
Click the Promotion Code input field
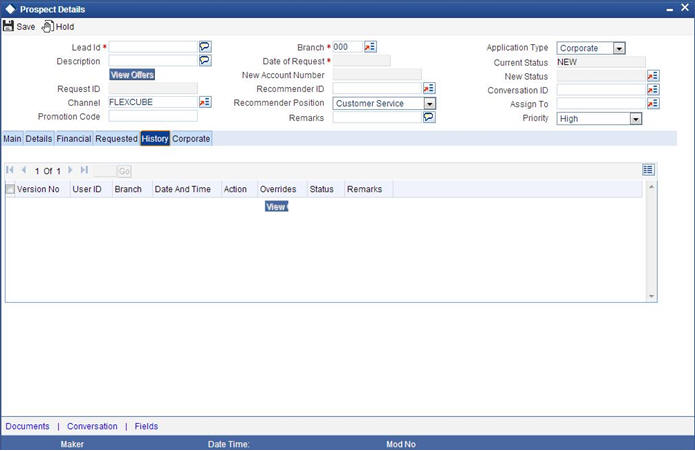(x=153, y=116)
